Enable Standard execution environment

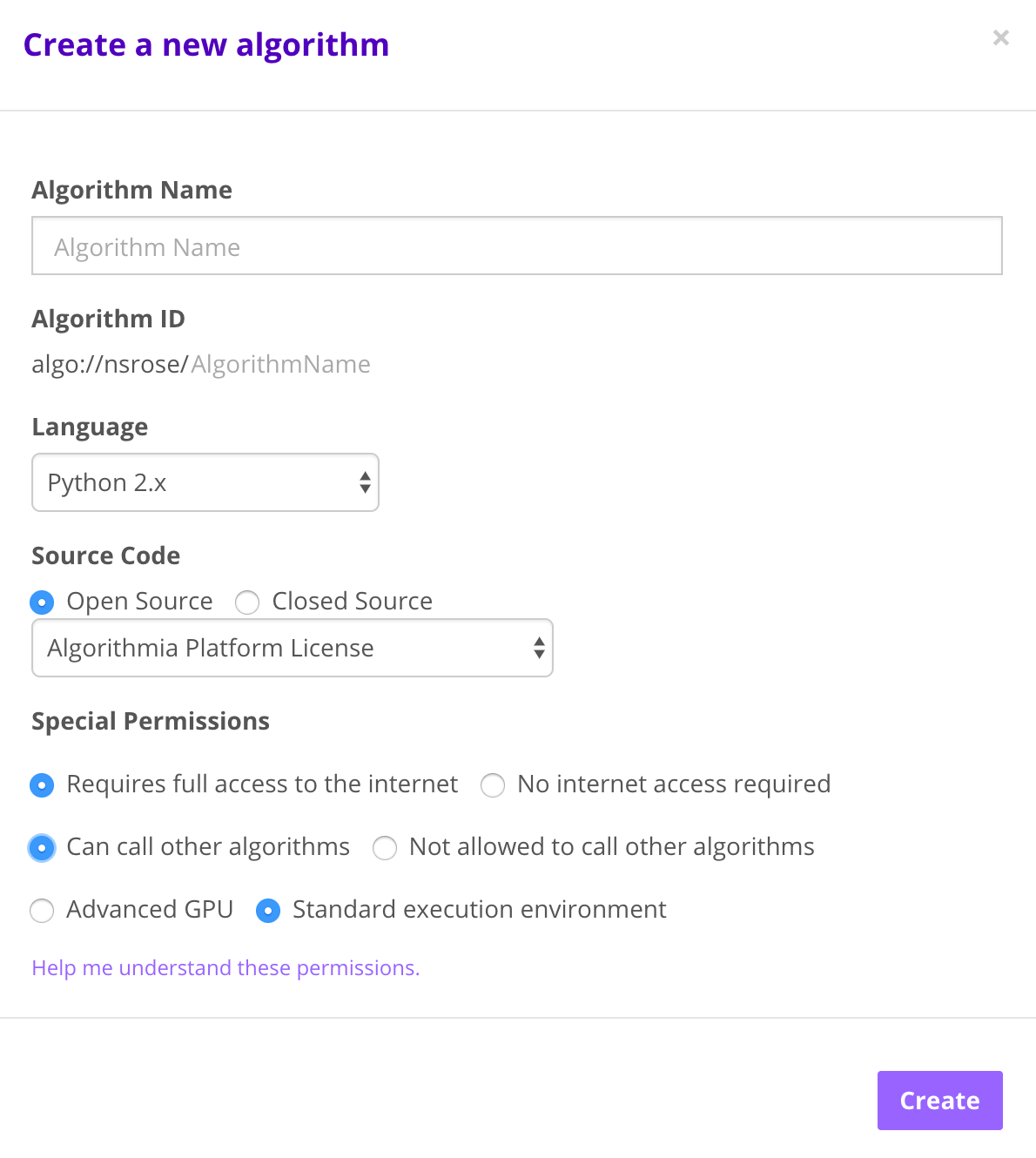pyautogui.click(x=268, y=910)
